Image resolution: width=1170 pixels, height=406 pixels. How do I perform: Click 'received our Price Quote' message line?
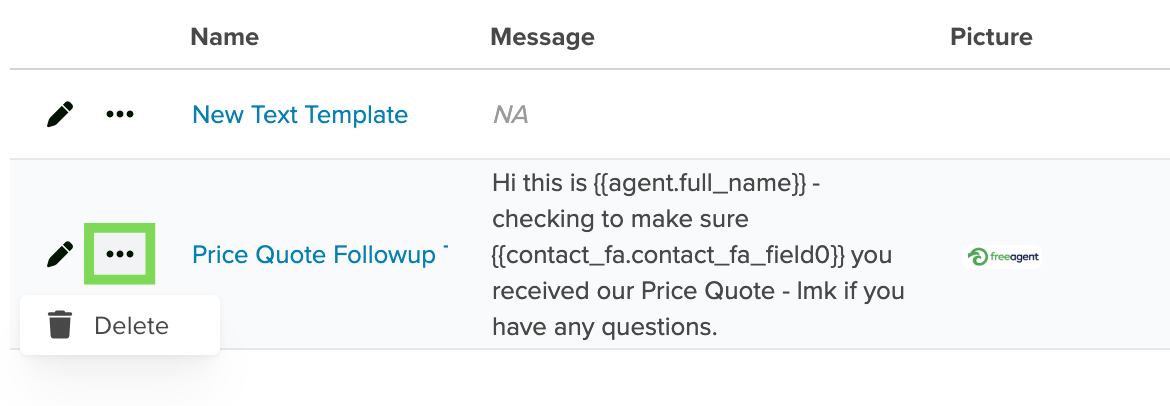tap(634, 290)
